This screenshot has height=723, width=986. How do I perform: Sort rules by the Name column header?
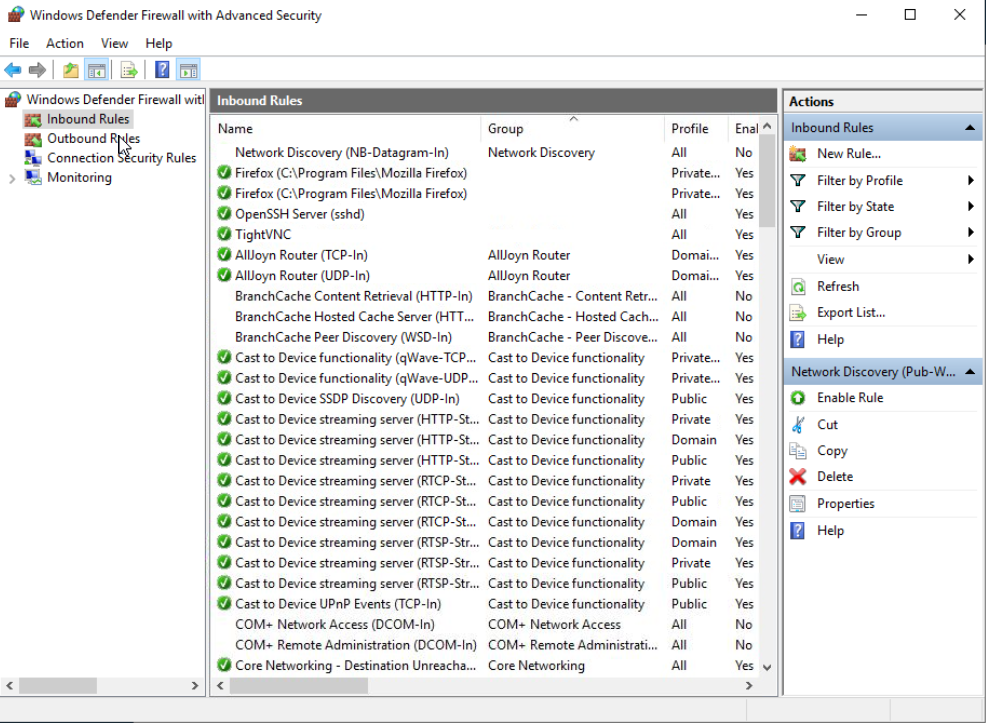pyautogui.click(x=346, y=128)
